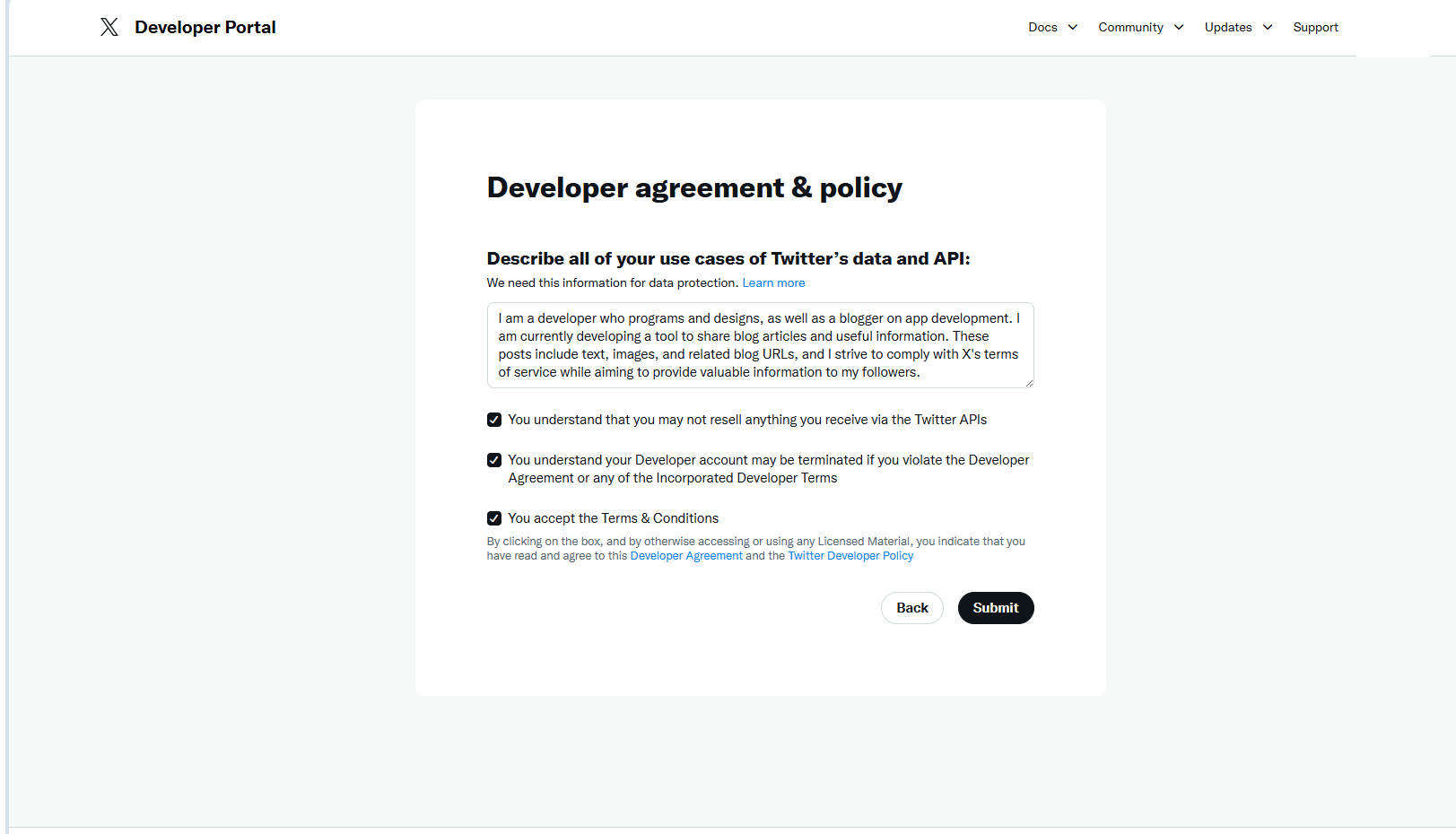Click 'may not resell anything' label text

click(747, 420)
